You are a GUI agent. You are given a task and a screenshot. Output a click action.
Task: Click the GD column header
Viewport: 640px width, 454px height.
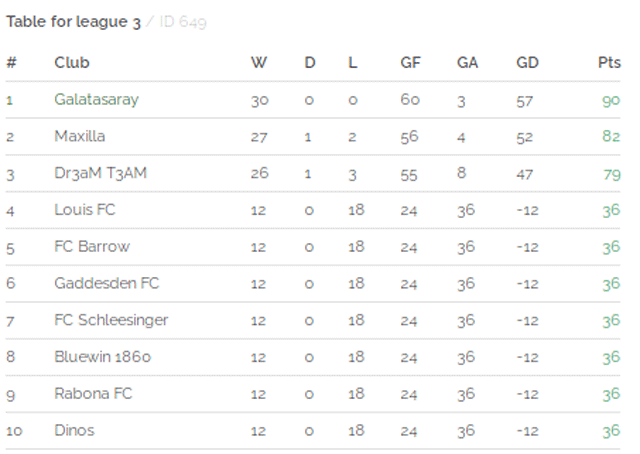coord(527,62)
